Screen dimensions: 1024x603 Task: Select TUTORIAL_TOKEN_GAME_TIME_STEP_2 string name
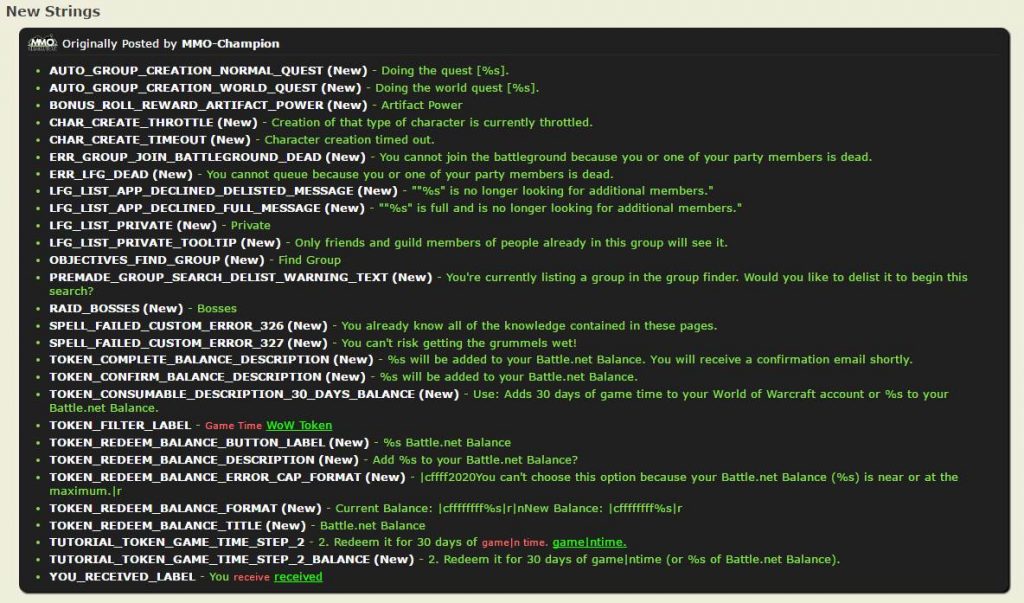177,542
